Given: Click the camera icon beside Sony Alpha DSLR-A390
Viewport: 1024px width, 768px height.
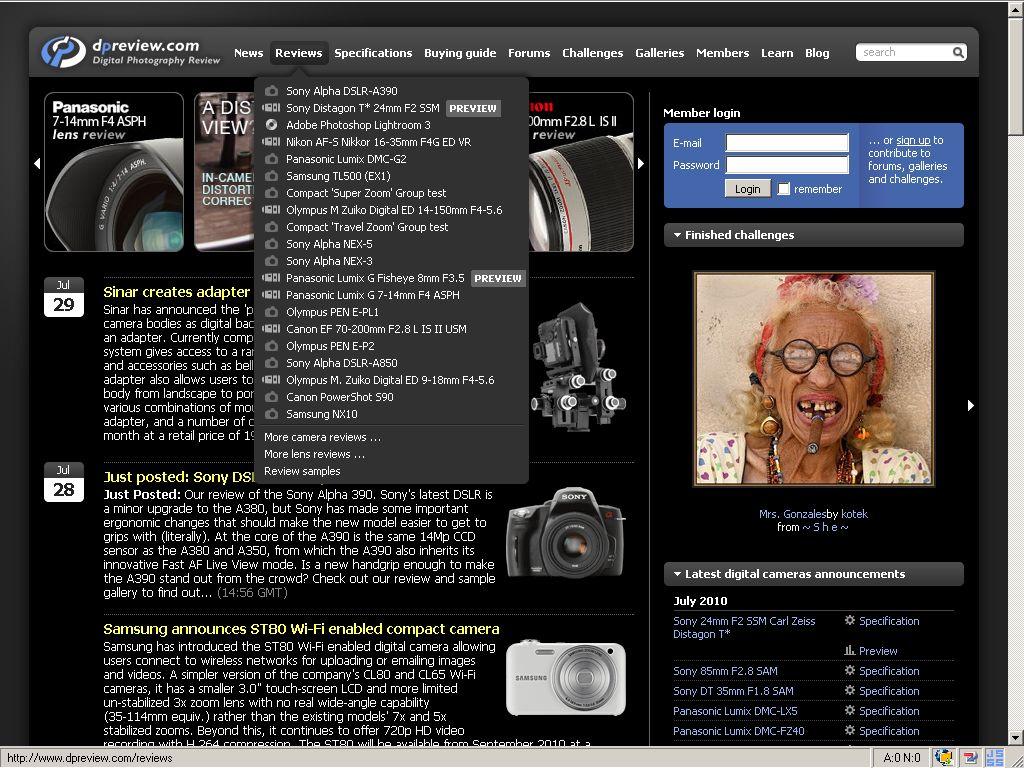Looking at the screenshot, I should point(271,91).
